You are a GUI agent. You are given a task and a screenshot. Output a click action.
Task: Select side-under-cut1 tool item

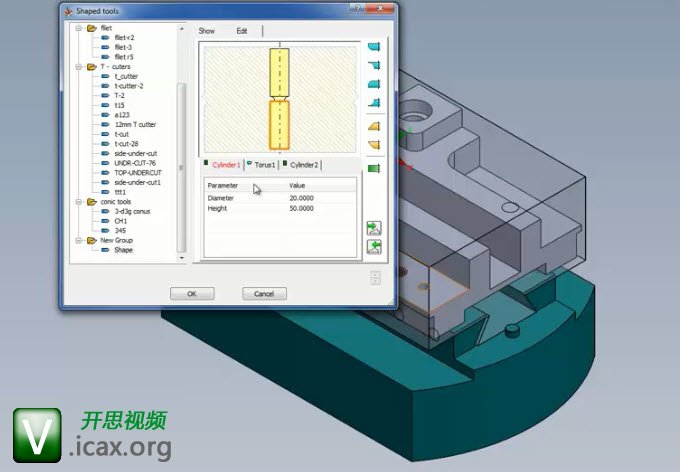[137, 183]
